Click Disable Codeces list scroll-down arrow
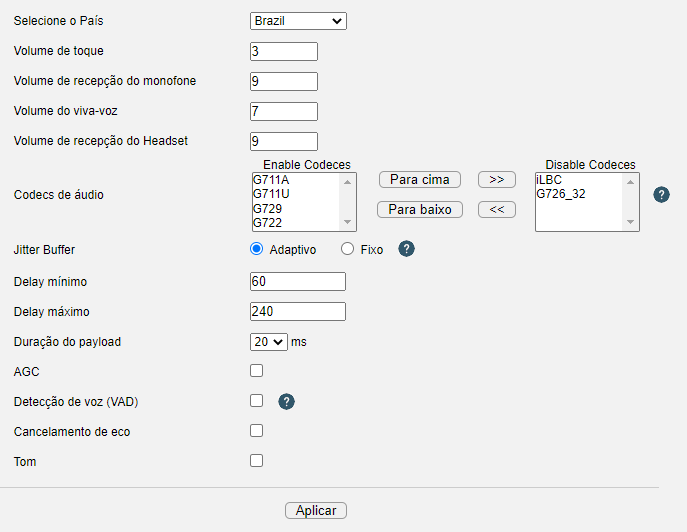Screen dimensions: 687x532 630,222
